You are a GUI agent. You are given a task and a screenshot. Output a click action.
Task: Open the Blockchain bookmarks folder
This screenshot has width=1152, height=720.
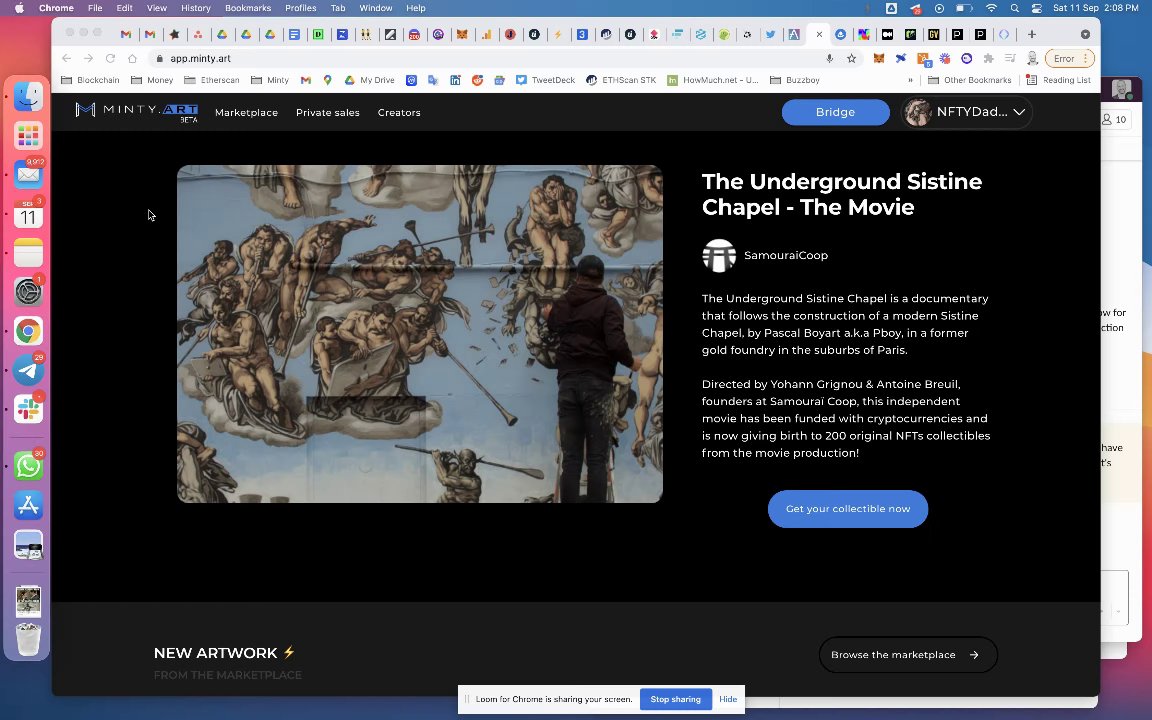(x=90, y=80)
